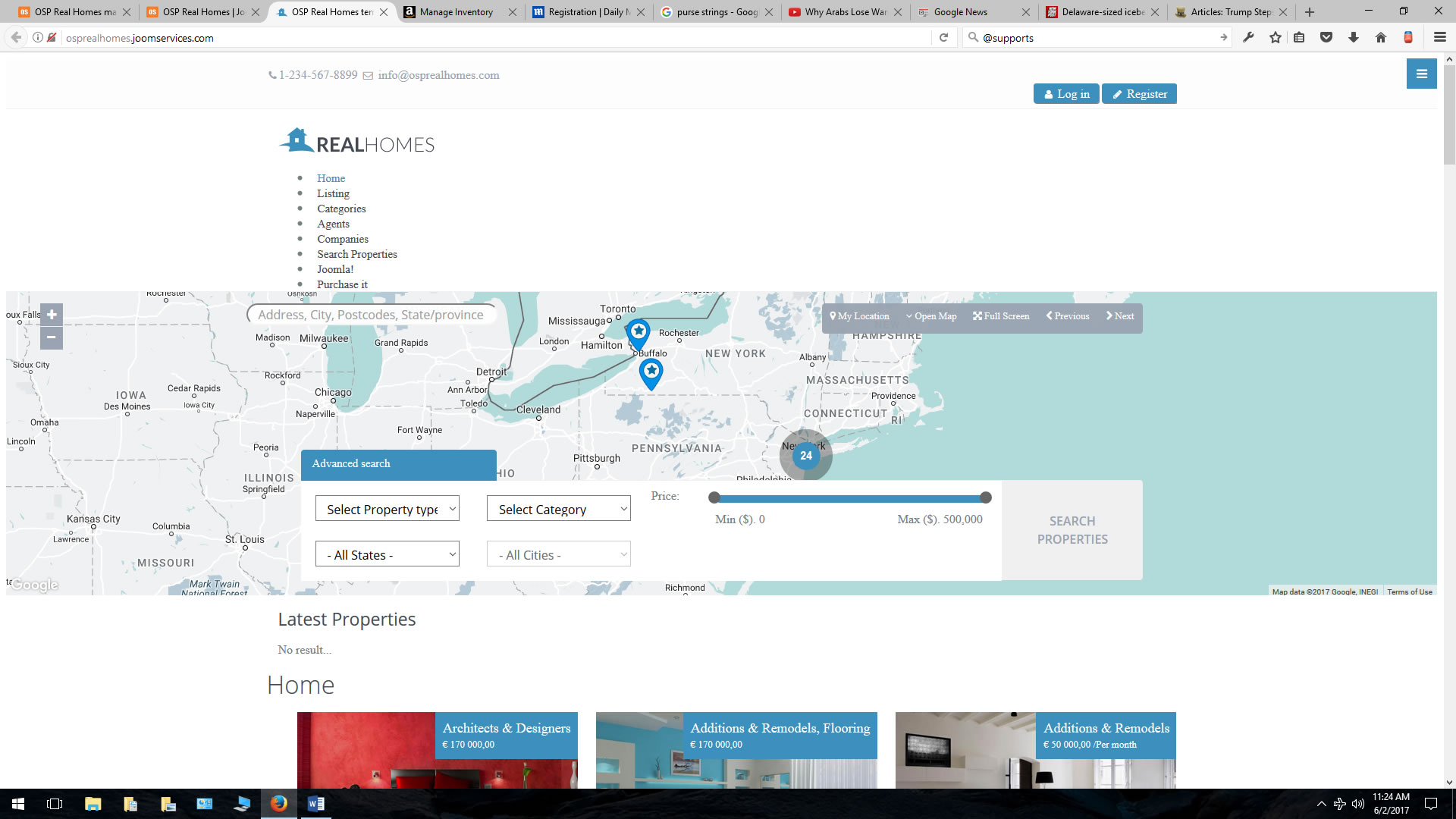This screenshot has height=819, width=1456.
Task: Click the Previous map button
Action: [1068, 316]
